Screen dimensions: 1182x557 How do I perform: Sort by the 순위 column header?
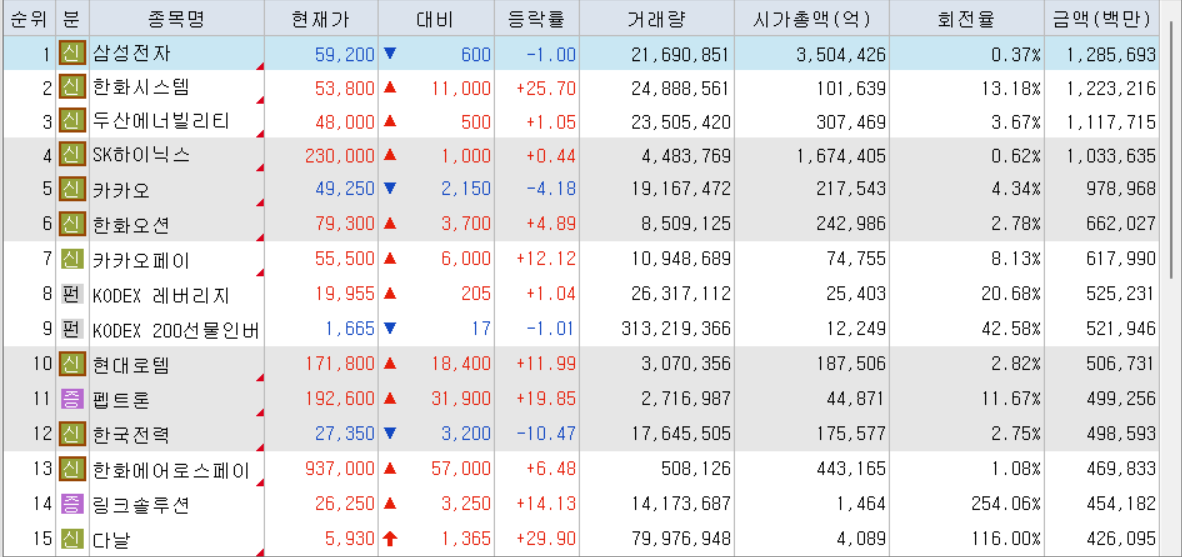(28, 19)
